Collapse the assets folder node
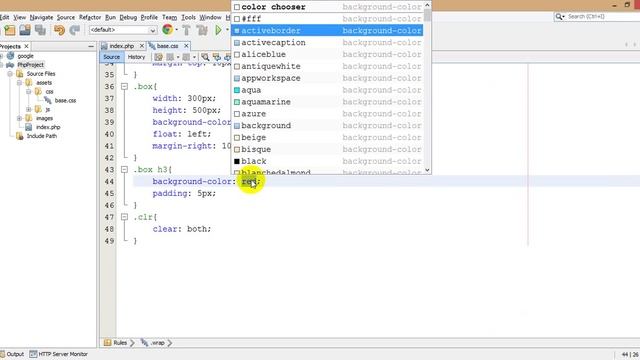640x360 pixels. (x=19, y=82)
